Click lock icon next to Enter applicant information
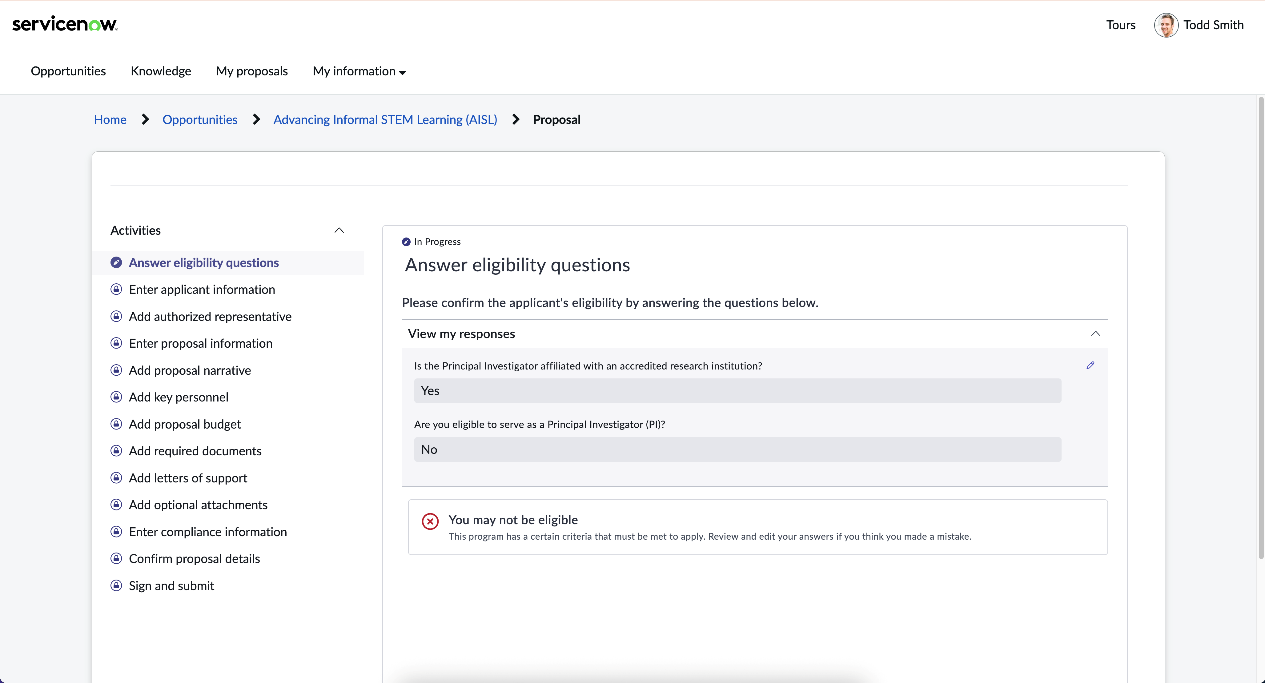1265x687 pixels. pyautogui.click(x=117, y=290)
